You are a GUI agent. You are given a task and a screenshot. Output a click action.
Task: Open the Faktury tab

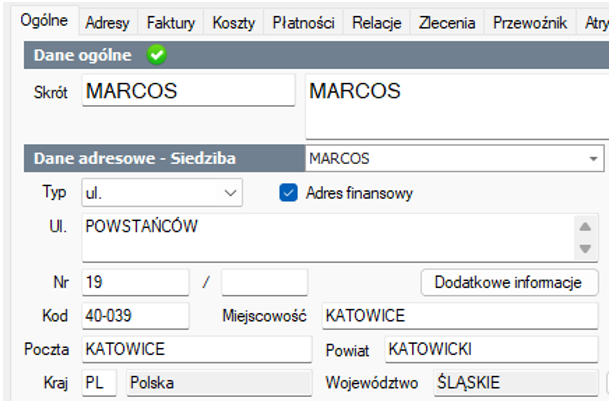pyautogui.click(x=171, y=22)
